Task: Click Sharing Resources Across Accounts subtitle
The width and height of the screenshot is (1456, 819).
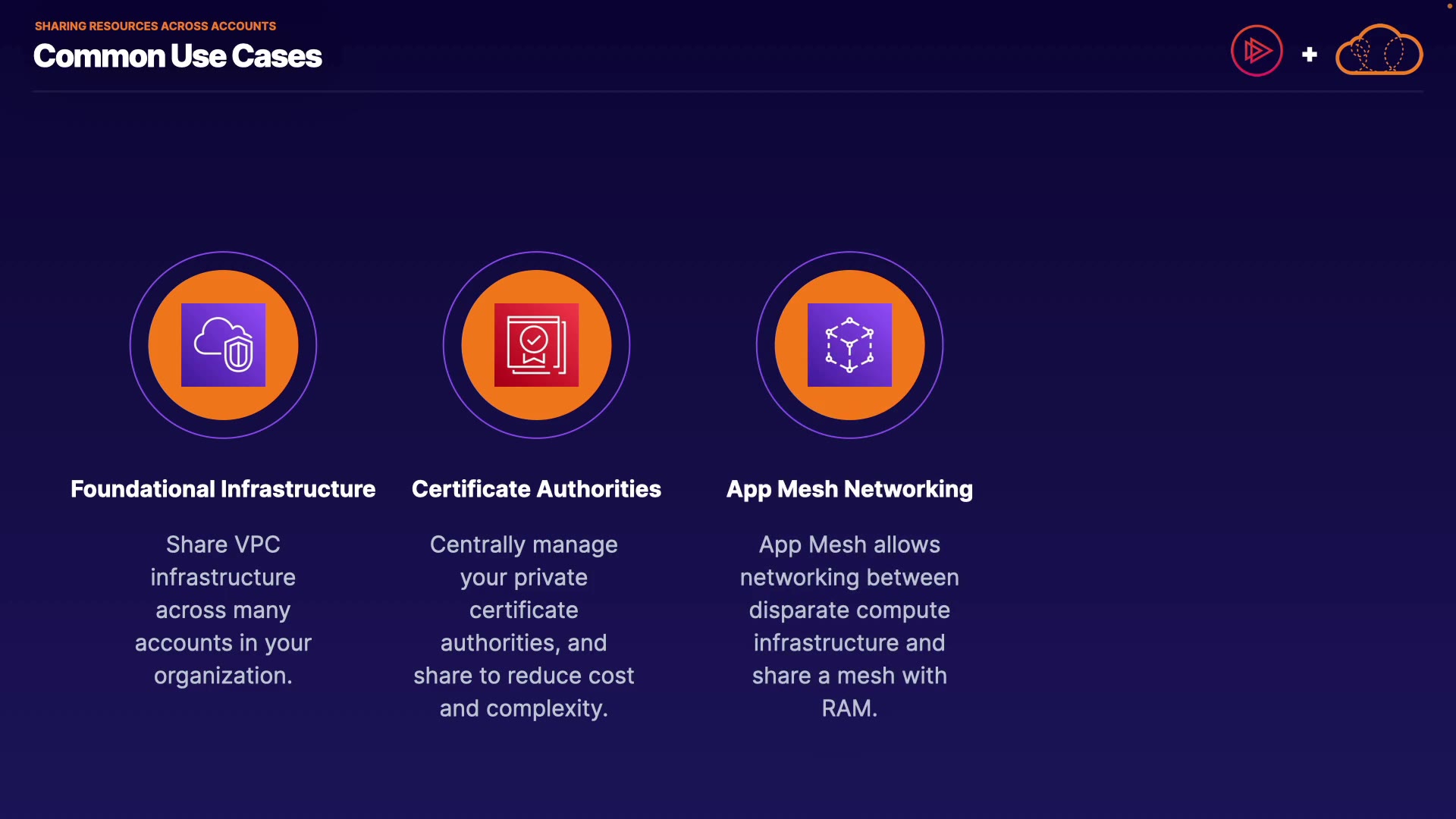Action: click(x=155, y=26)
